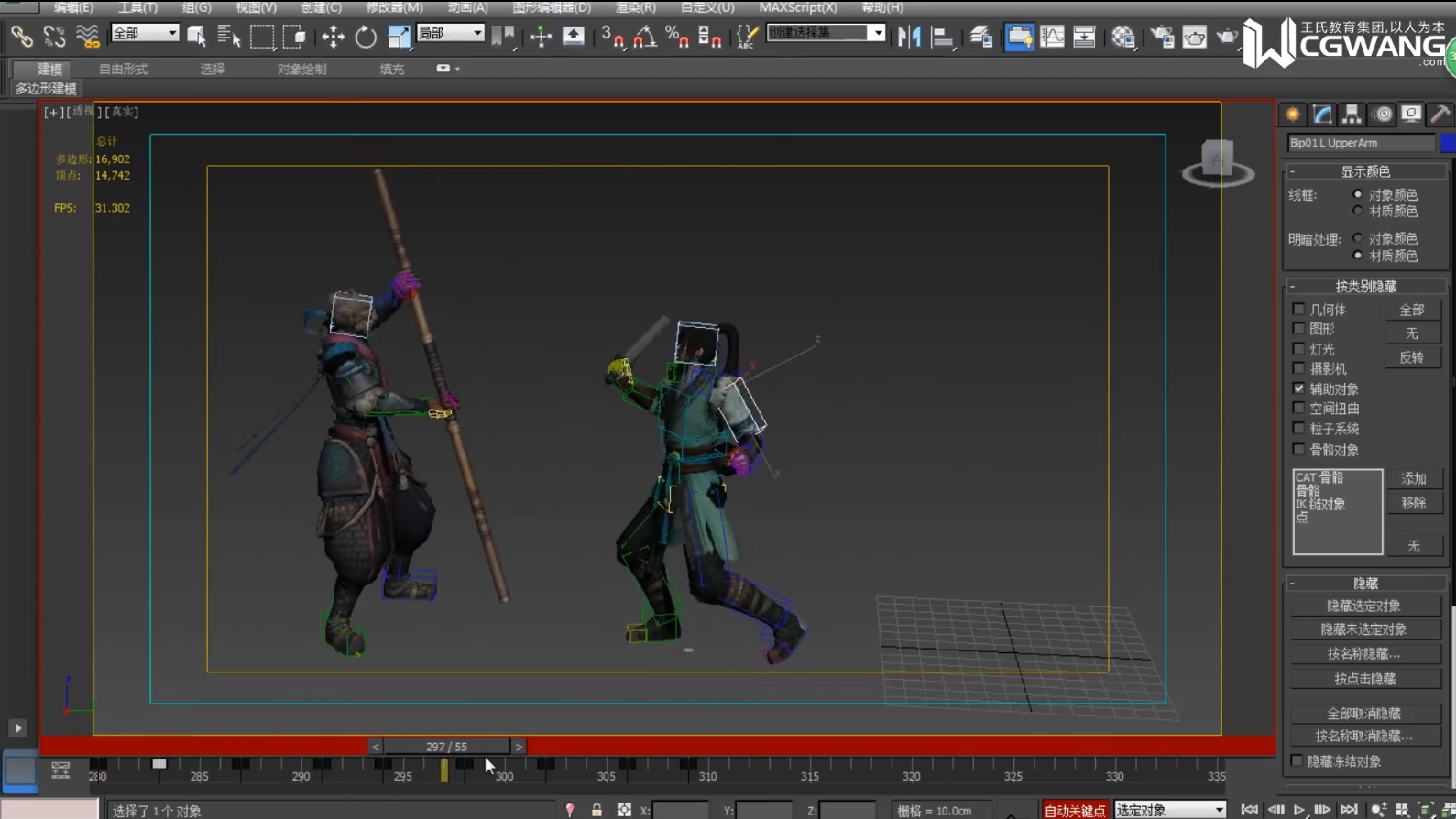Enable the 空间扭曲 hide checkbox
Screen dimensions: 1456x819
click(x=1298, y=408)
